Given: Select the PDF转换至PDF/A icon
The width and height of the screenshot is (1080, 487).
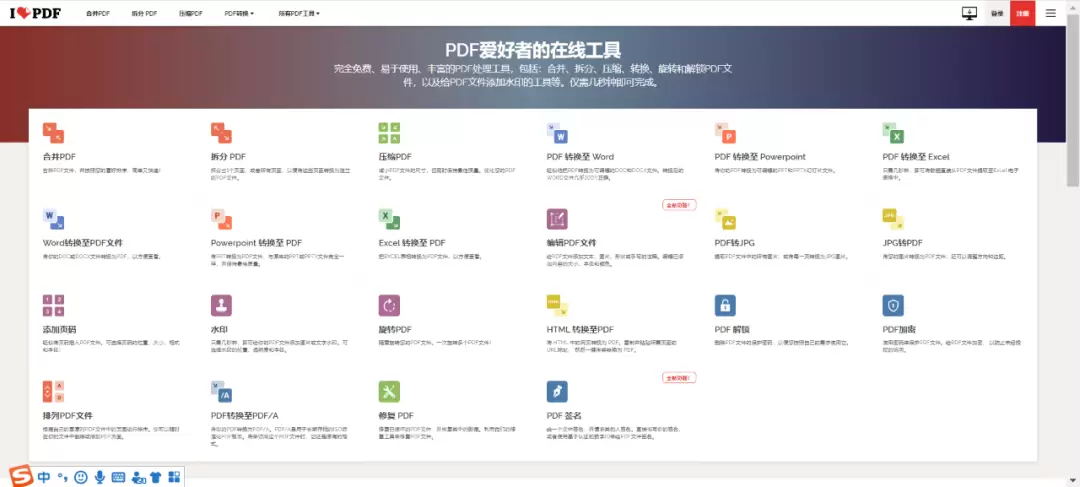Looking at the screenshot, I should 221,391.
